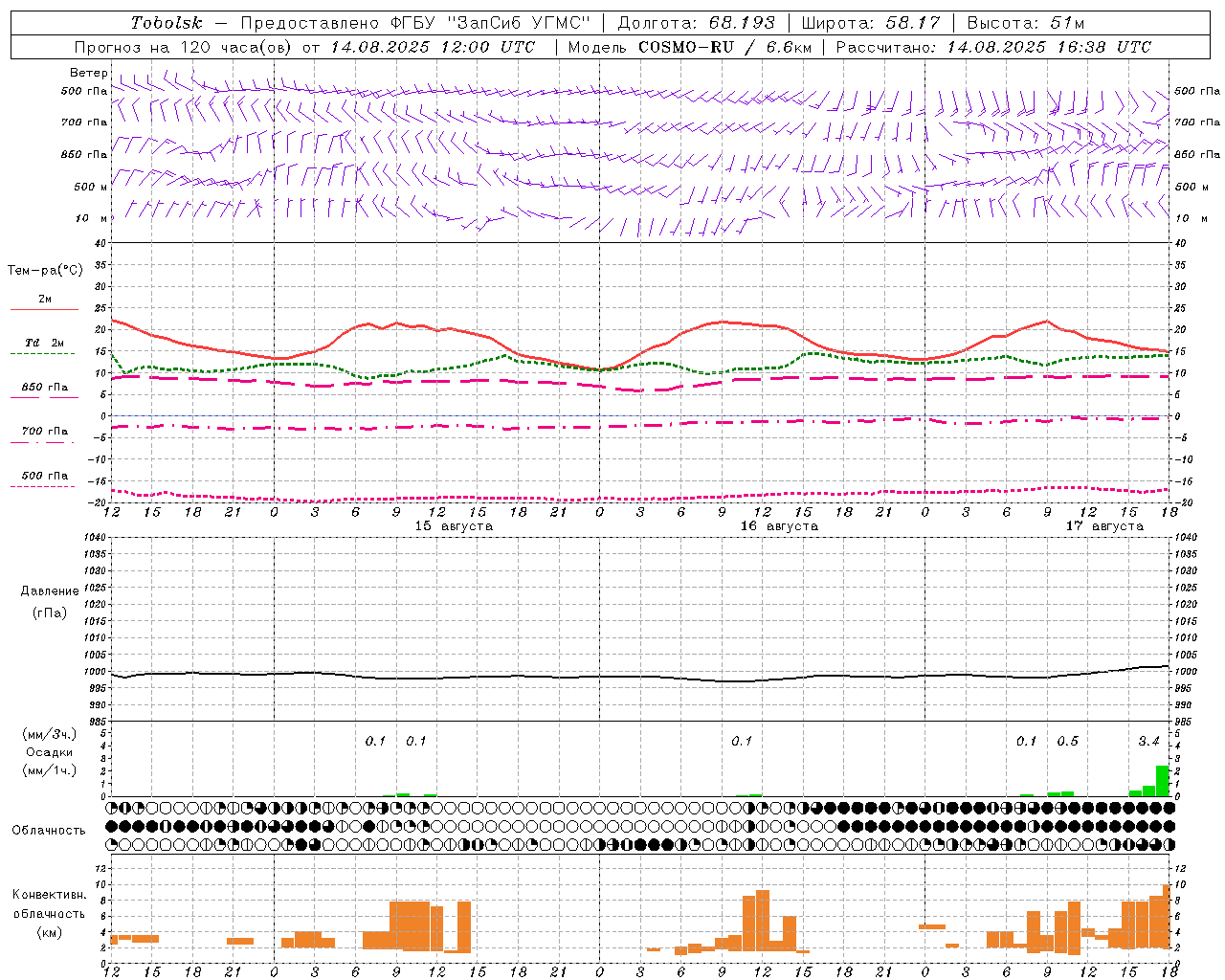1225x980 pixels.
Task: Click the green dashed sample under 'Td 2м'
Action: point(43,353)
